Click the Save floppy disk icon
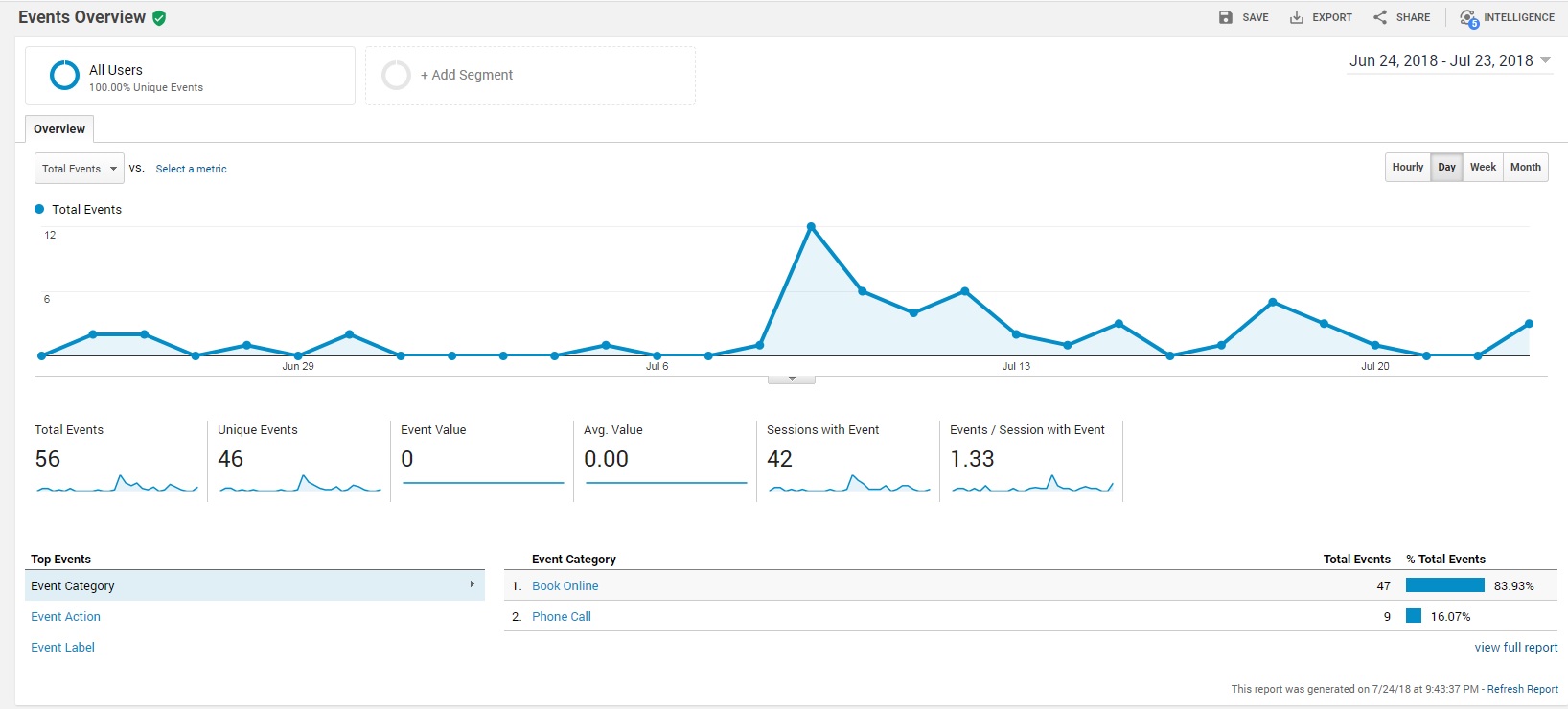 click(1225, 17)
